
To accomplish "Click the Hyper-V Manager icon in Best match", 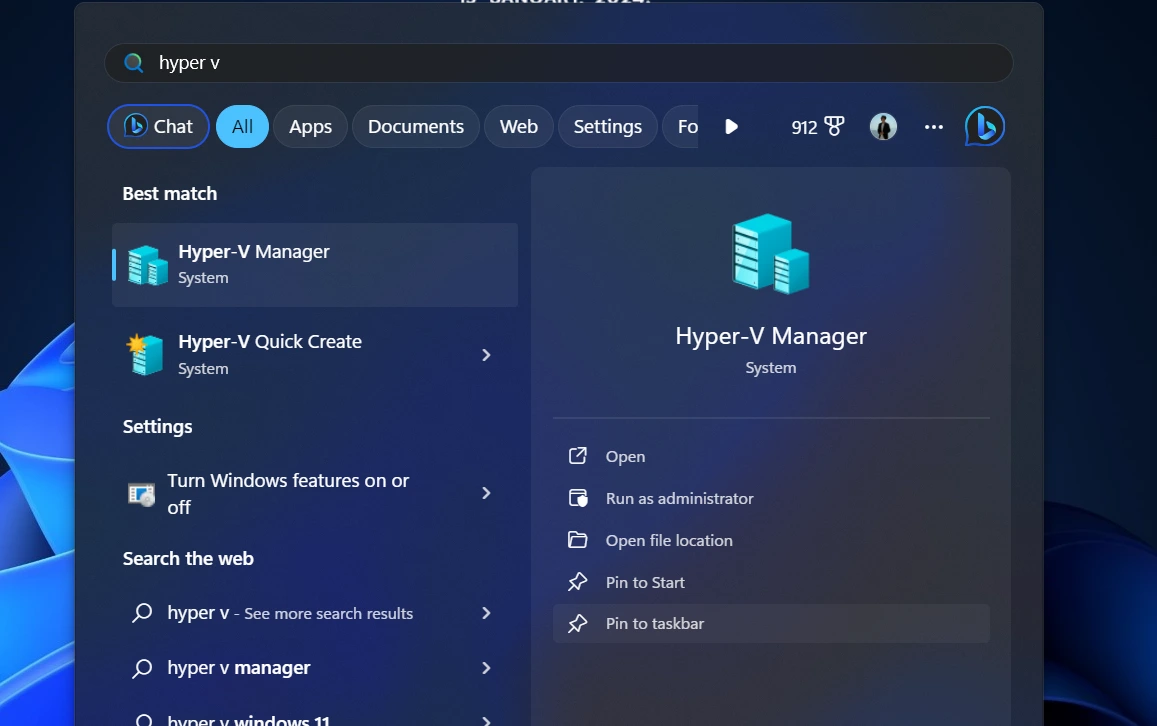I will pyautogui.click(x=147, y=265).
